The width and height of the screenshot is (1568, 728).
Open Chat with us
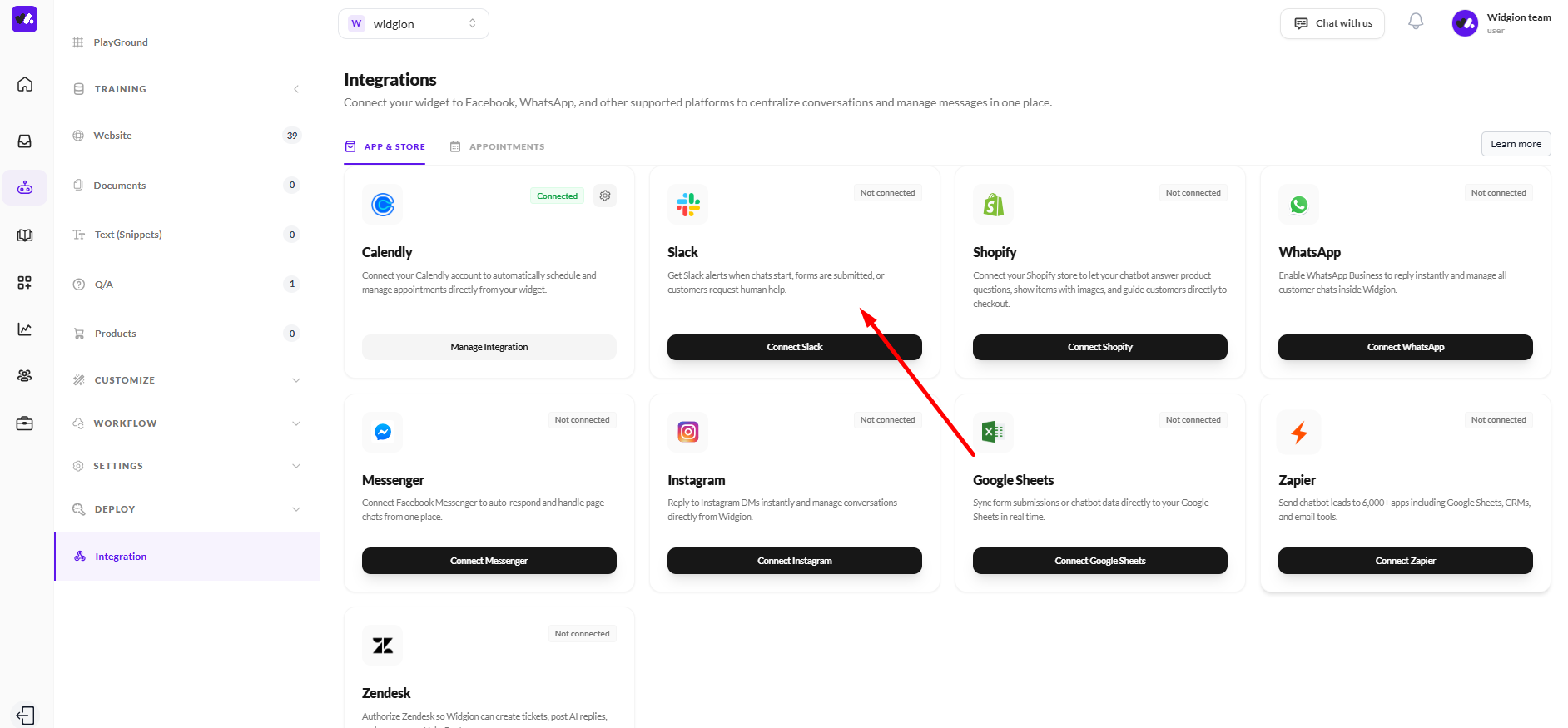1332,23
